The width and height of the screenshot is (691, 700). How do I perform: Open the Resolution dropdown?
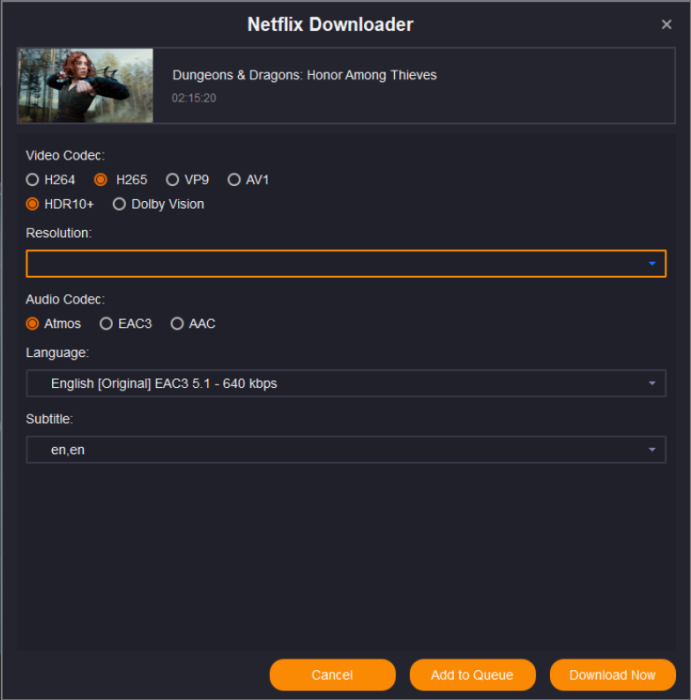(346, 263)
